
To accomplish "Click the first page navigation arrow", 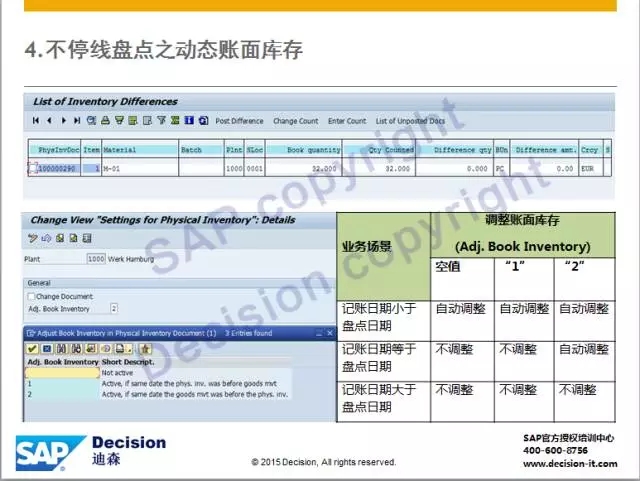I will 36,121.
